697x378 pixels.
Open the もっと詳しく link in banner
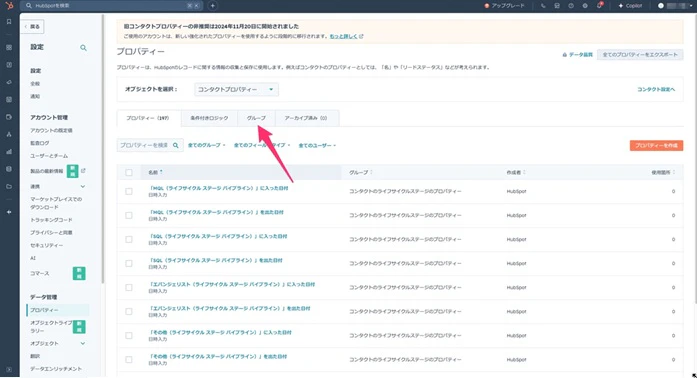point(343,36)
